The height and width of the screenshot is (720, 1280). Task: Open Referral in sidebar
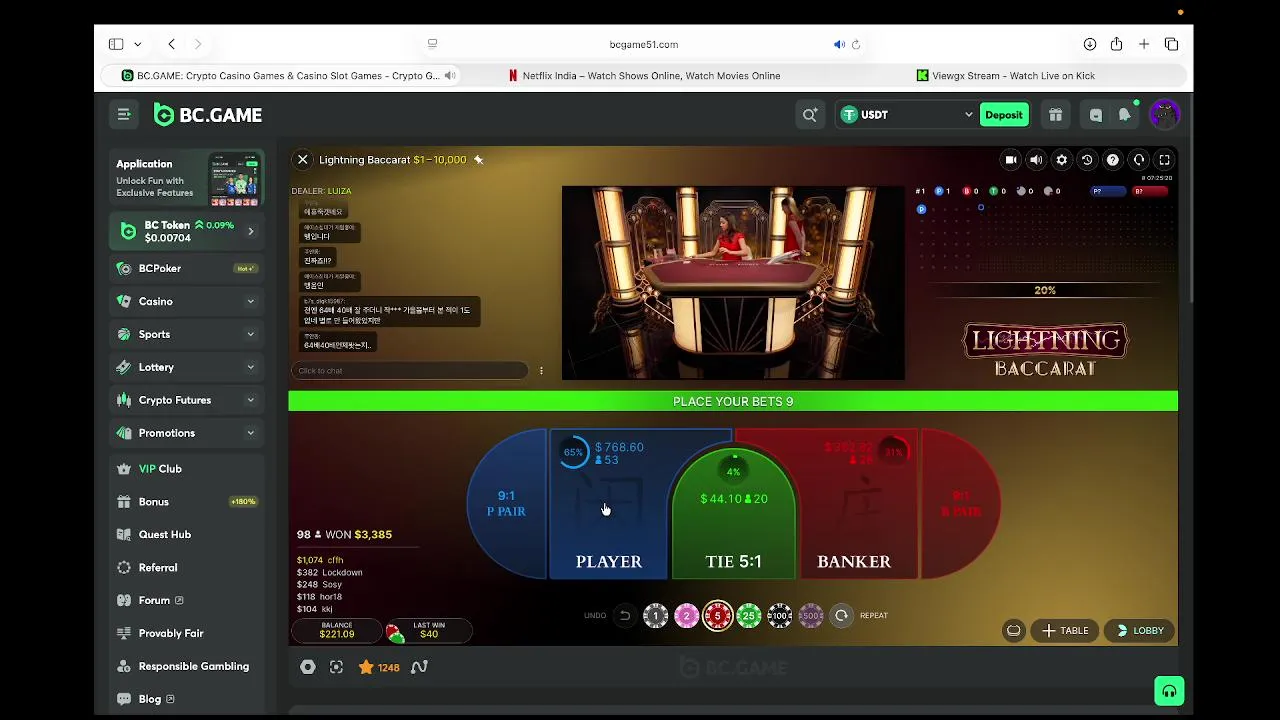coord(187,568)
